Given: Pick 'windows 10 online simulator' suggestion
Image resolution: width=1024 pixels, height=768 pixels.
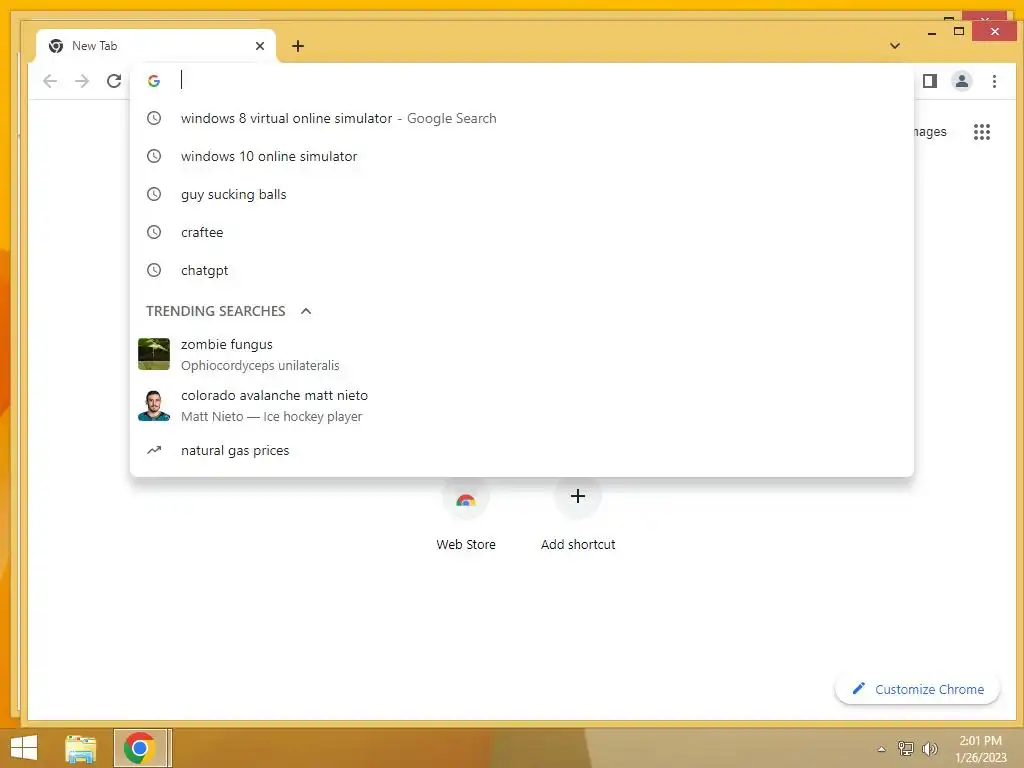Looking at the screenshot, I should pos(522,156).
